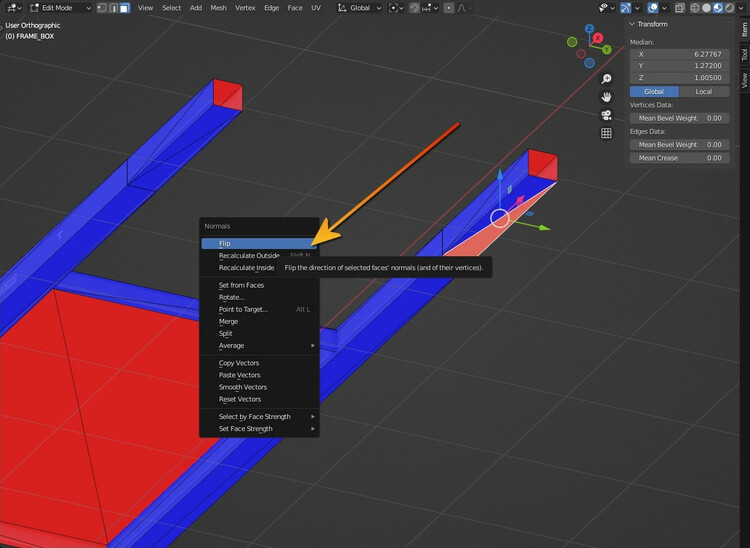This screenshot has height=548, width=750.
Task: Switch to solid shading
Action: click(706, 8)
